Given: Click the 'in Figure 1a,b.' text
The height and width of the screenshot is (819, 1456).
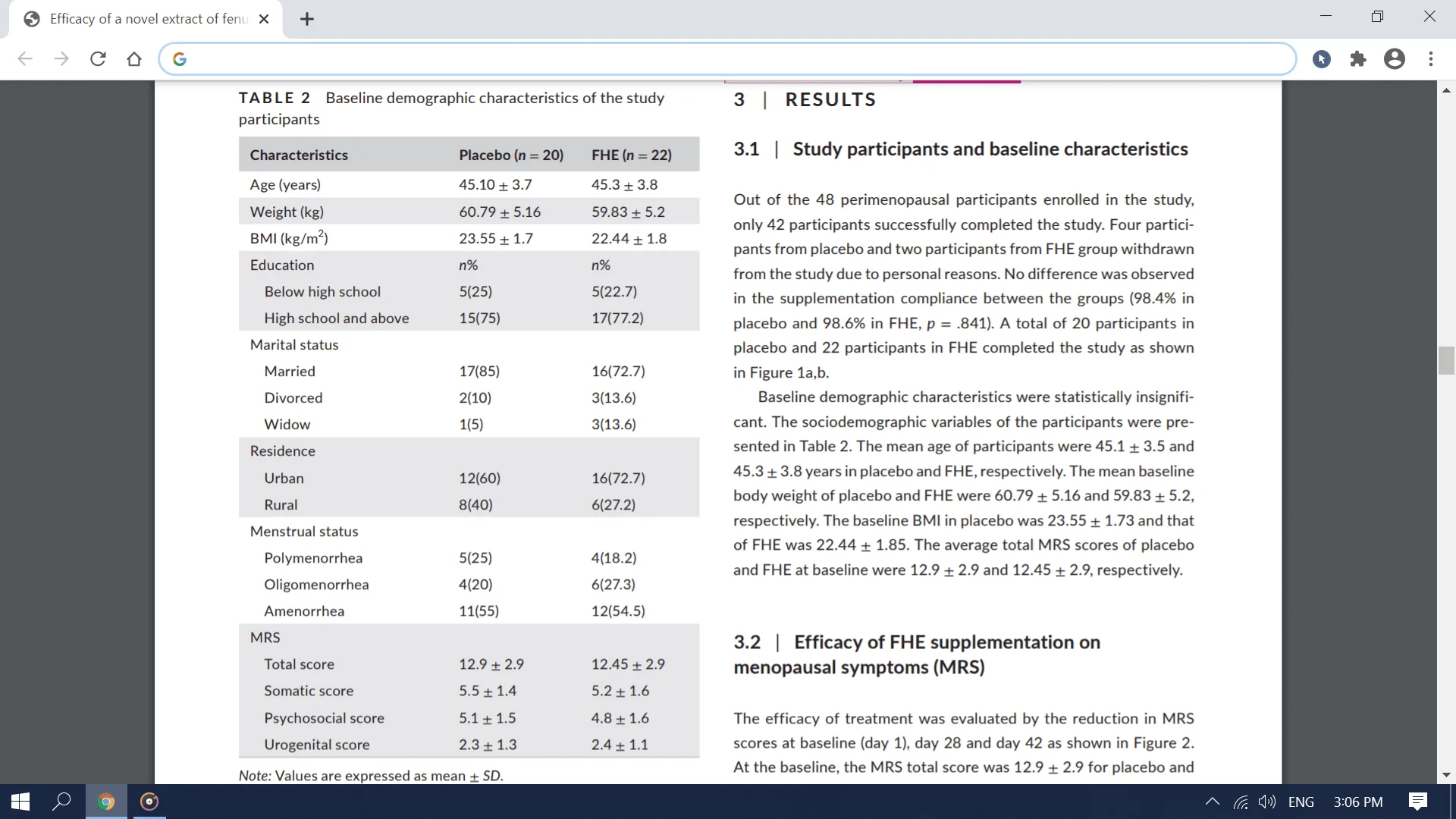Looking at the screenshot, I should 781,372.
